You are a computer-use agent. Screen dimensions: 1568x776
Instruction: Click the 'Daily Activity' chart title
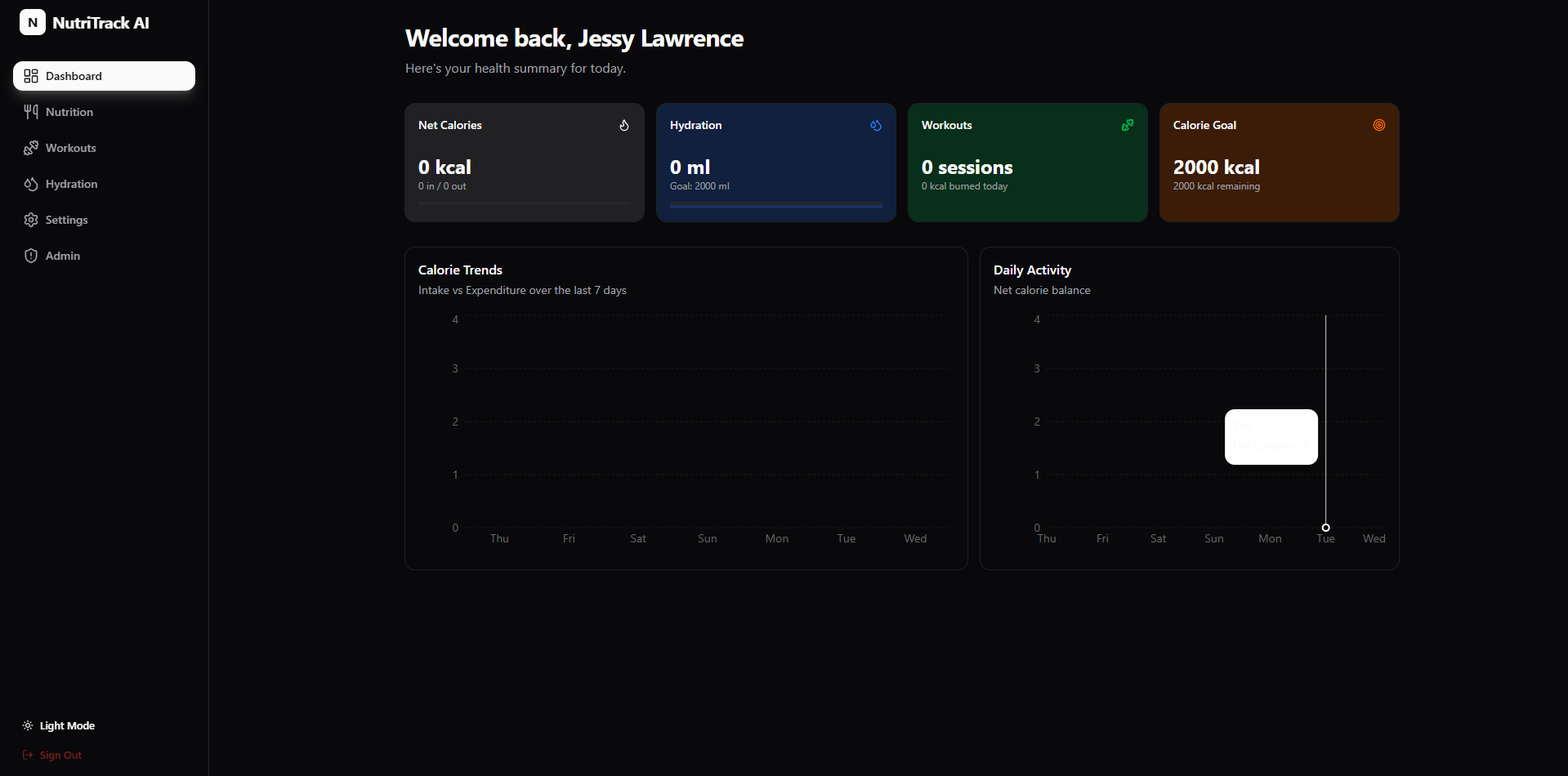1032,270
